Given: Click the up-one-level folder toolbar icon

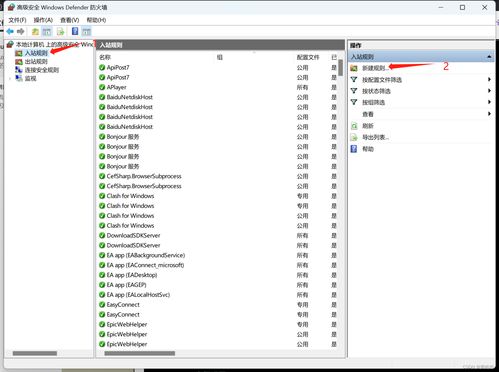Looking at the screenshot, I should point(35,32).
